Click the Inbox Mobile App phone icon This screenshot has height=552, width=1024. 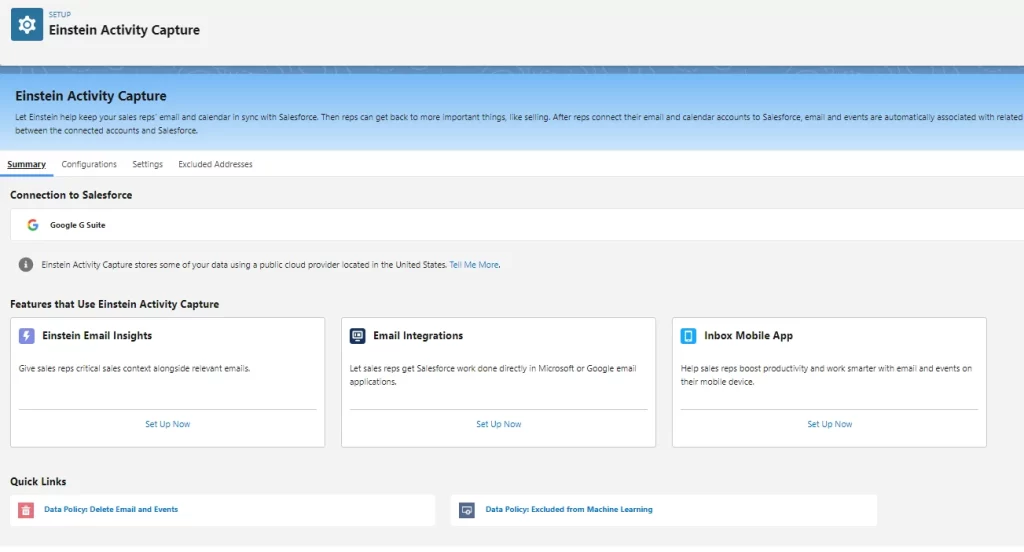pos(688,336)
